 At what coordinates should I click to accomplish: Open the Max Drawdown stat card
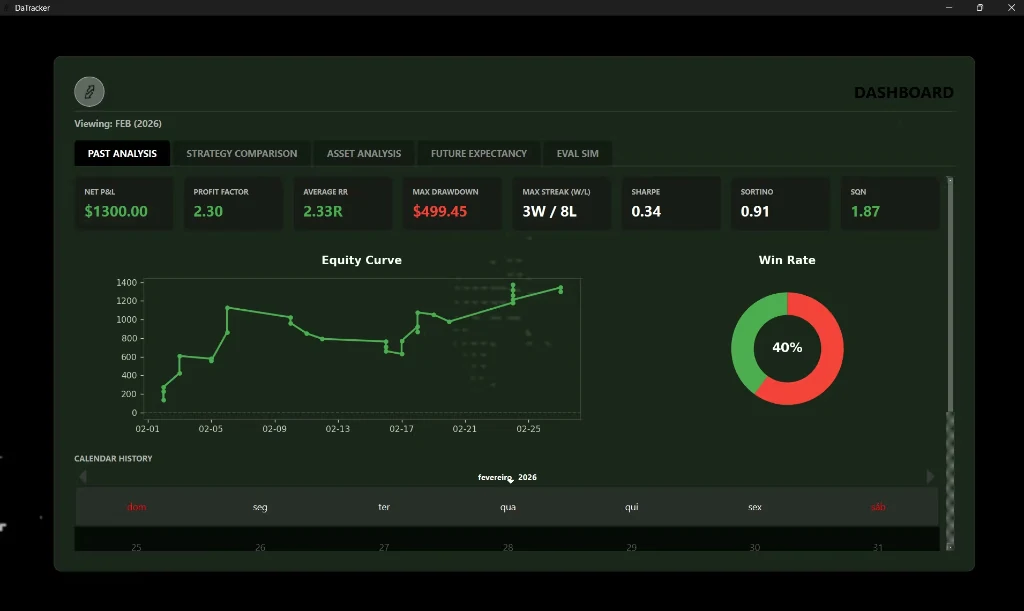coord(452,203)
